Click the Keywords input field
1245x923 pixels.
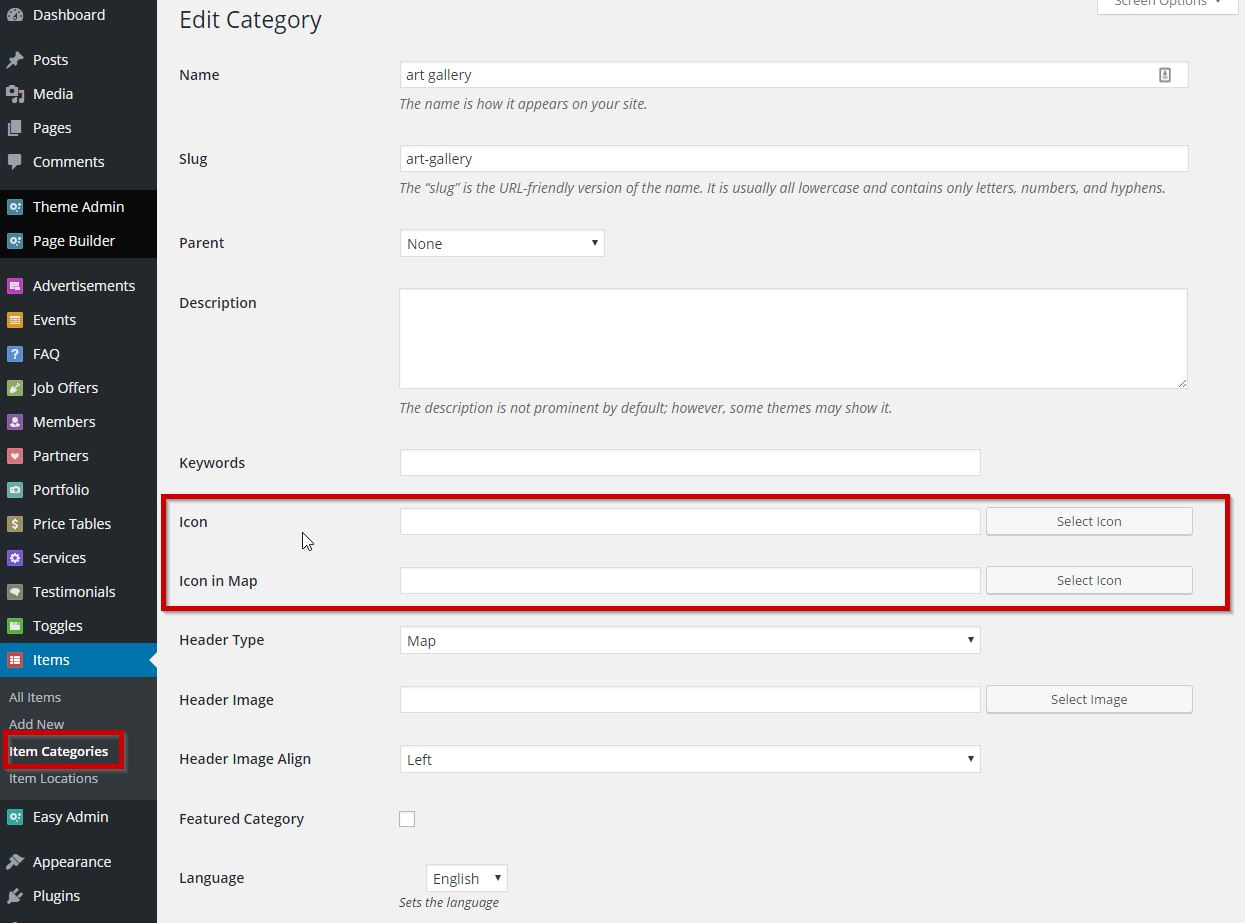(x=690, y=462)
